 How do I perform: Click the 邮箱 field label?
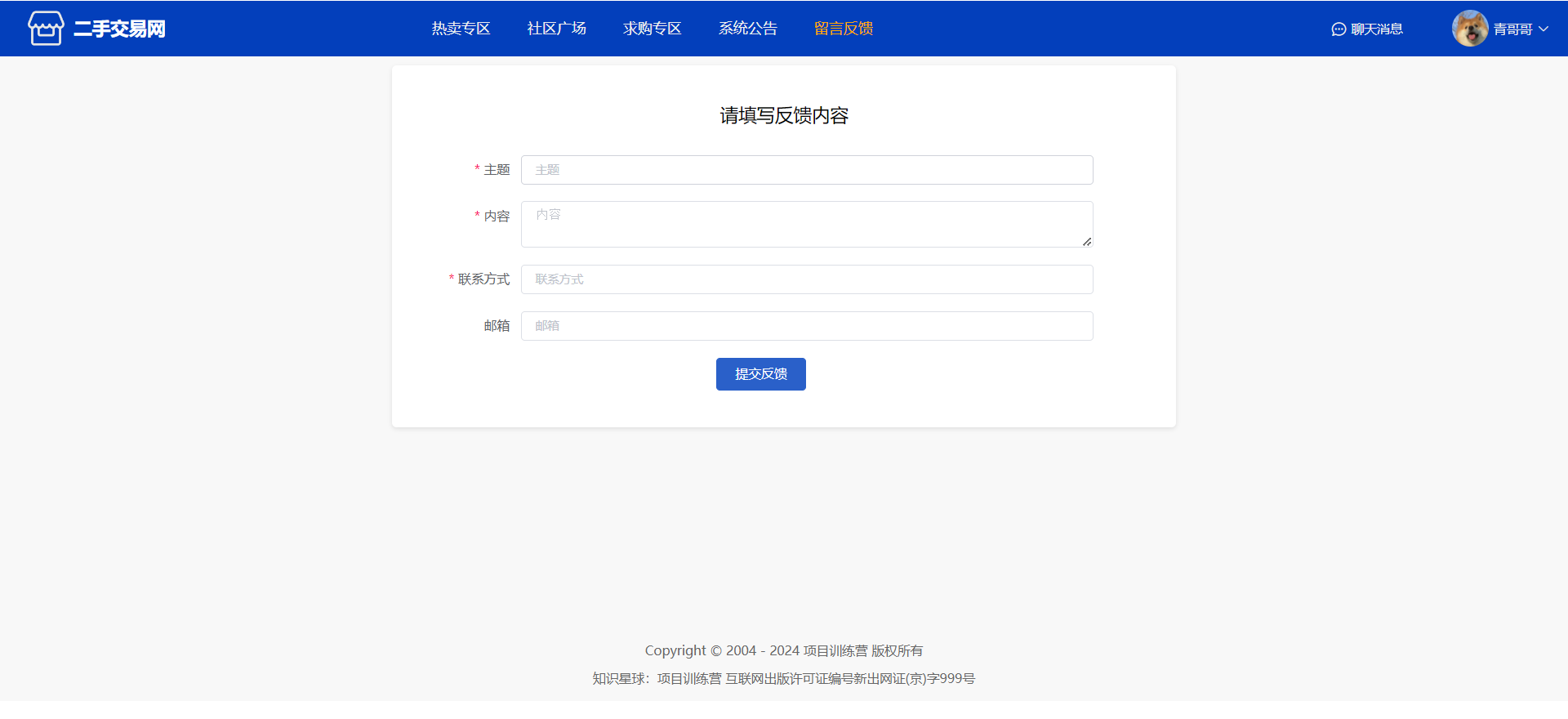[497, 326]
